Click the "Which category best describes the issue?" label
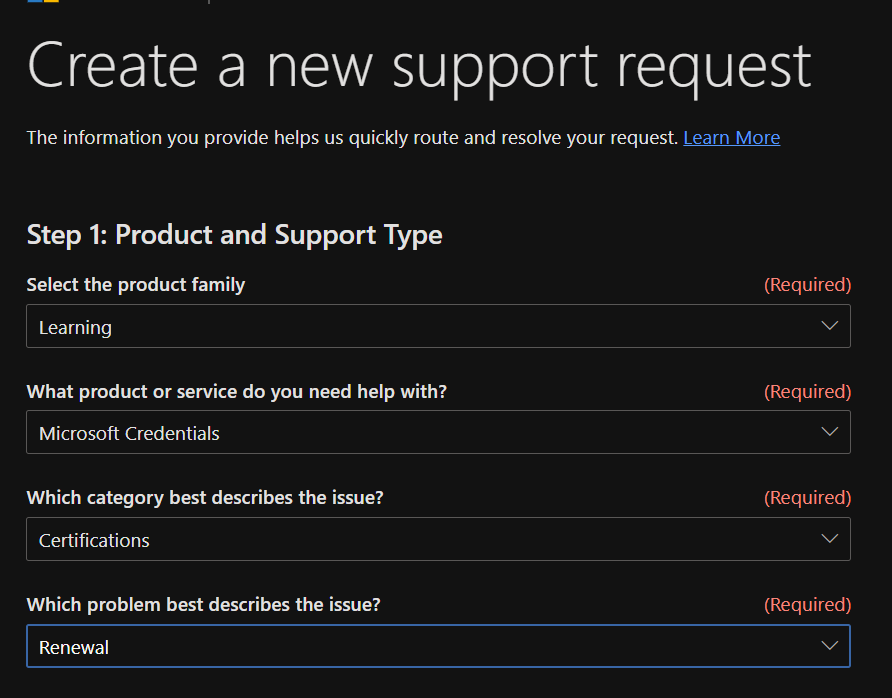892x698 pixels. click(205, 498)
